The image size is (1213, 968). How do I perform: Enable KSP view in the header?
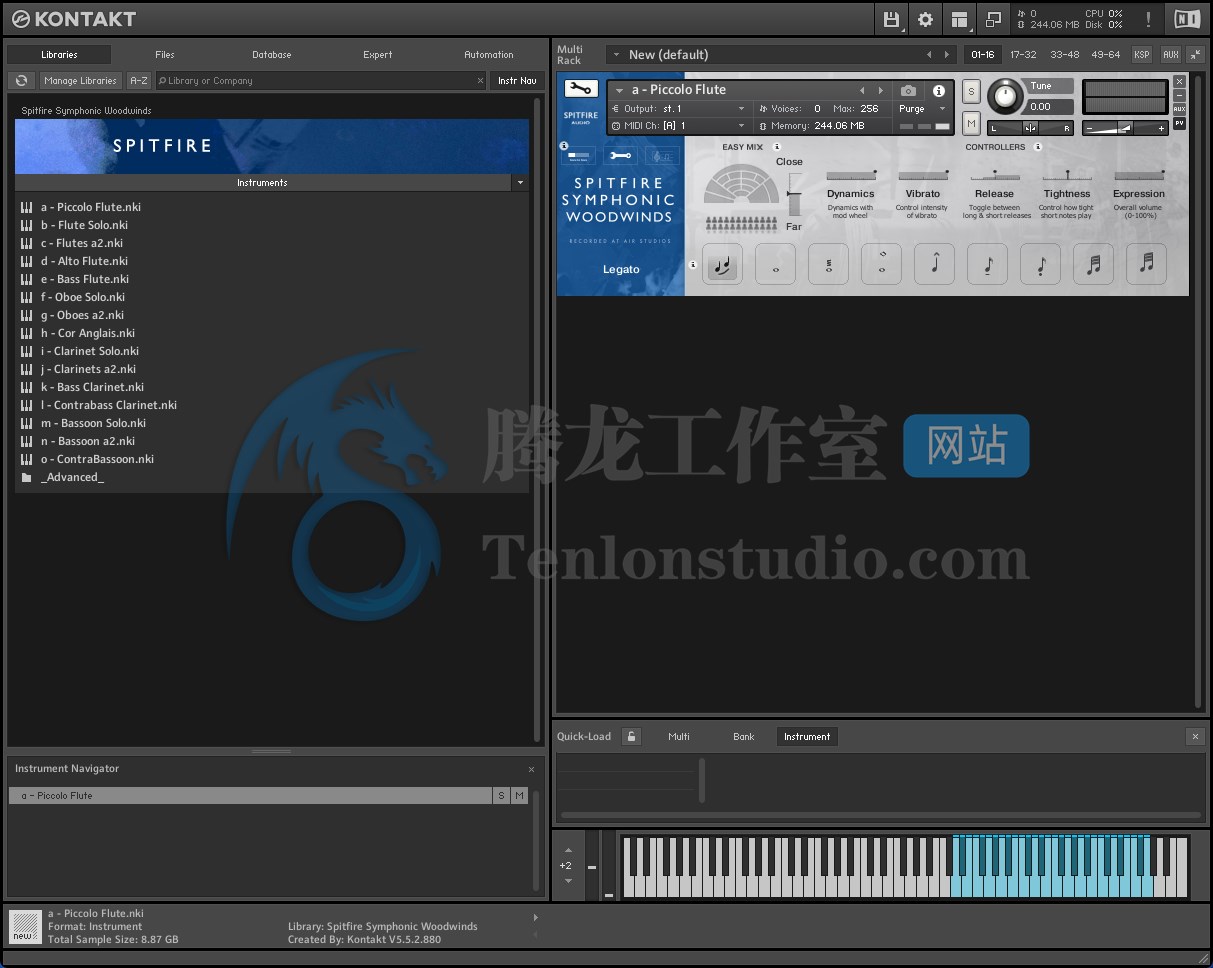(x=1141, y=55)
